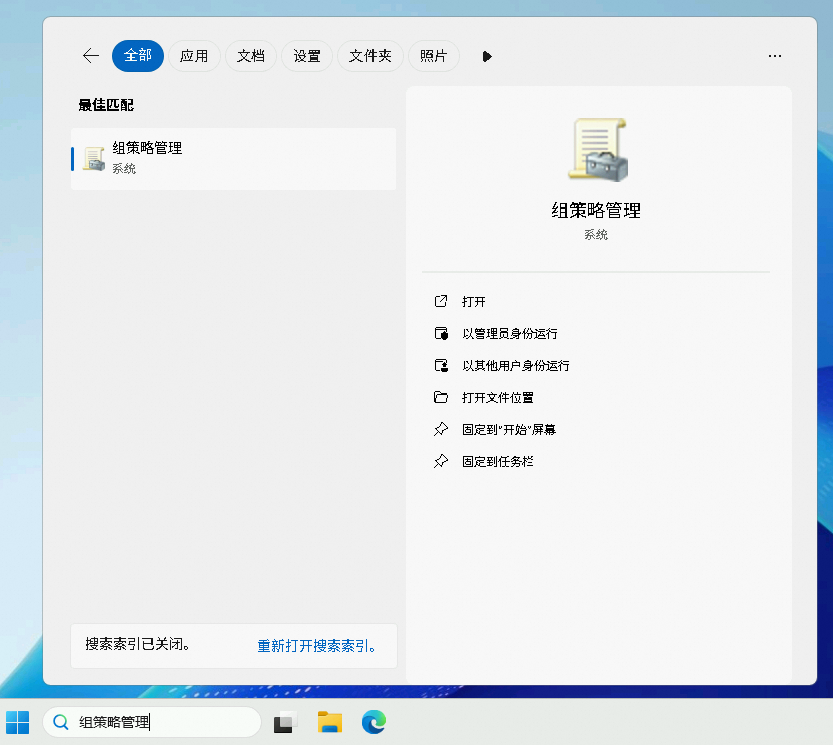Click the 重新打开搜索索引 link
This screenshot has width=833, height=745.
pos(317,646)
